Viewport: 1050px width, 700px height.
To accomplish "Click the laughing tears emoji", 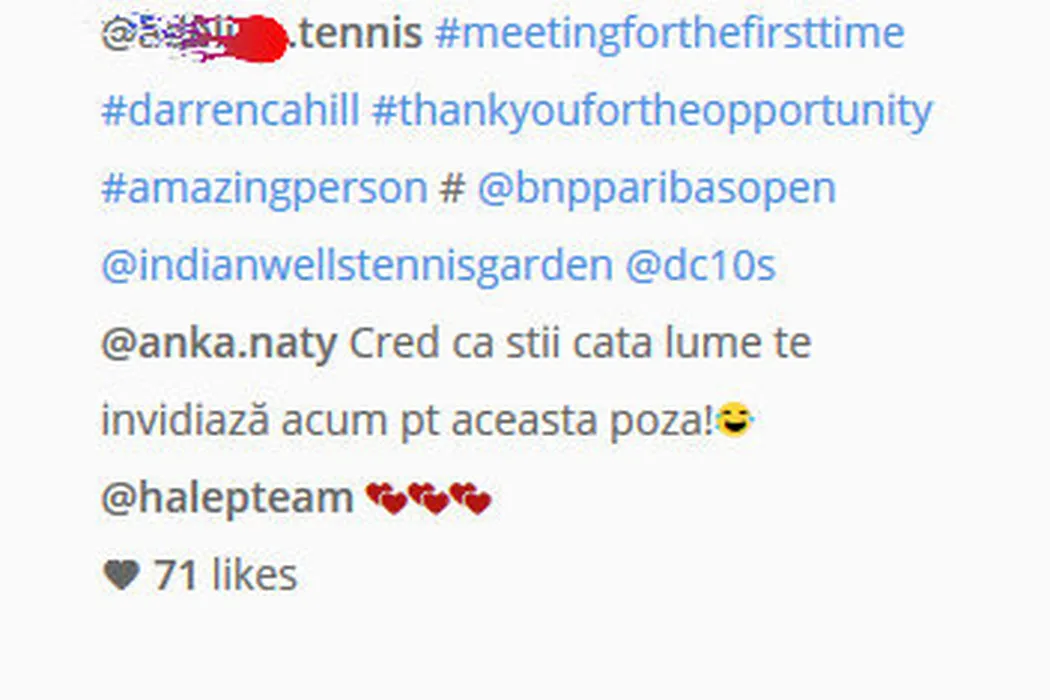I will click(x=735, y=420).
